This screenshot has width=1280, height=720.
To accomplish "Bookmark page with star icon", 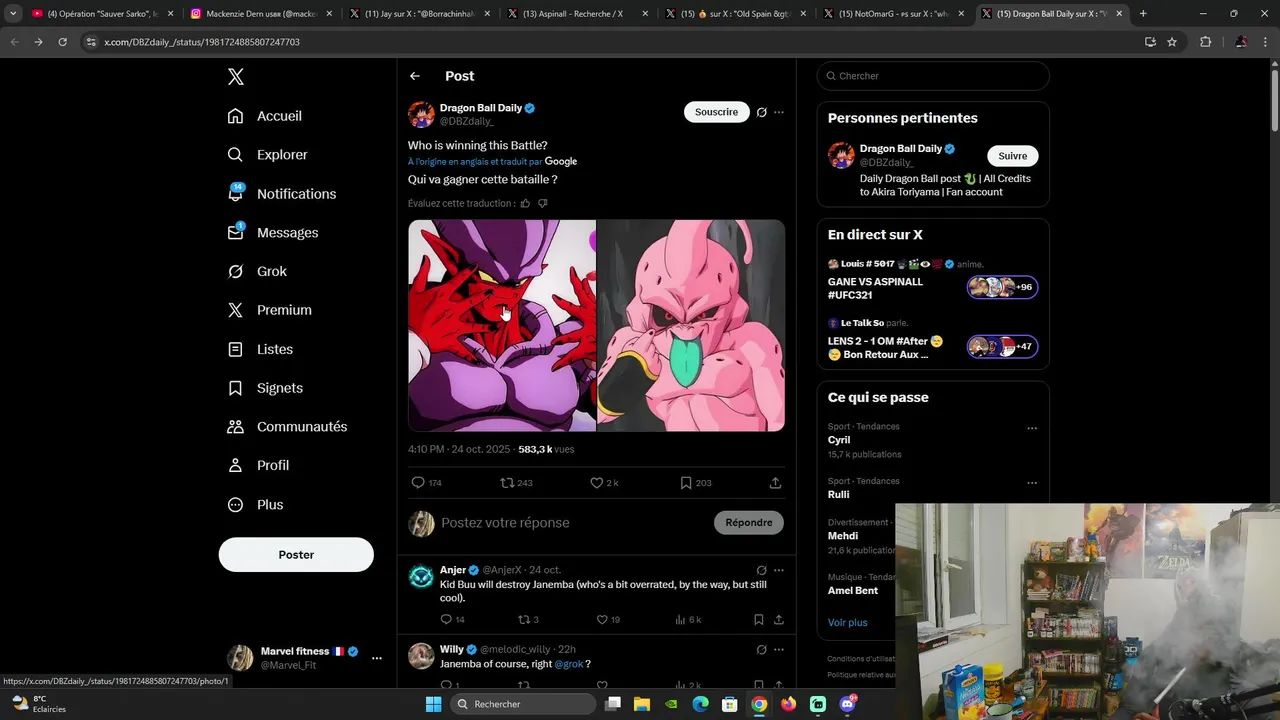I will [x=1172, y=42].
